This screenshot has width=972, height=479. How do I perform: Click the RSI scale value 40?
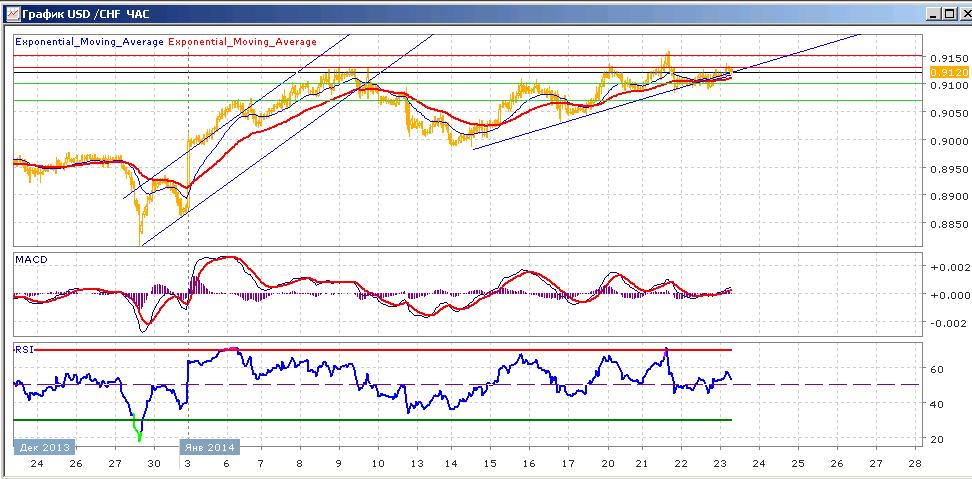click(937, 404)
